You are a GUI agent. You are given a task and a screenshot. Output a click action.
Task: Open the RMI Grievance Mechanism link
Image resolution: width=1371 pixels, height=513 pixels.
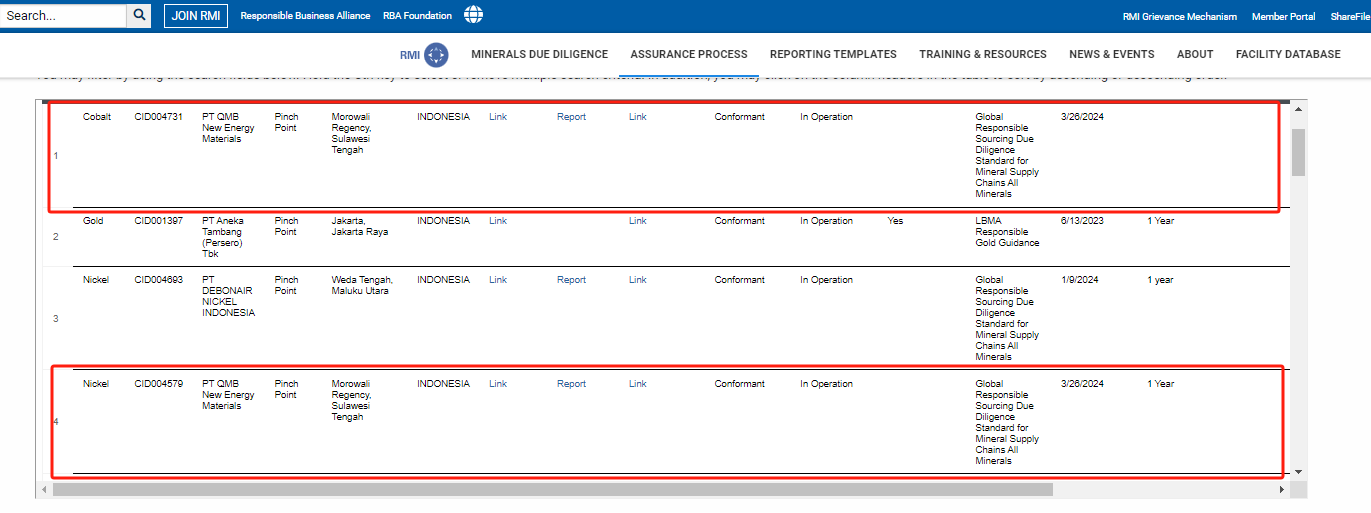(1179, 16)
